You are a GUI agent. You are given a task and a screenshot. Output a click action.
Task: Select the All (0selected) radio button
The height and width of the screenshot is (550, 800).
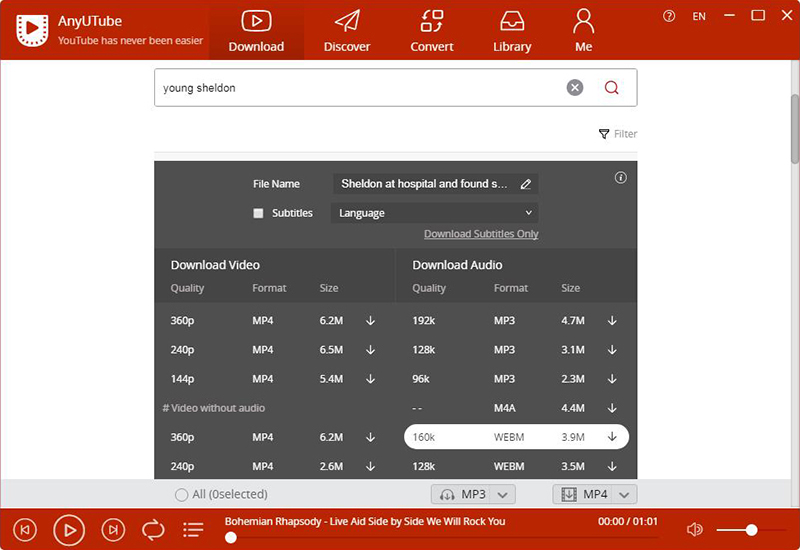coord(181,495)
